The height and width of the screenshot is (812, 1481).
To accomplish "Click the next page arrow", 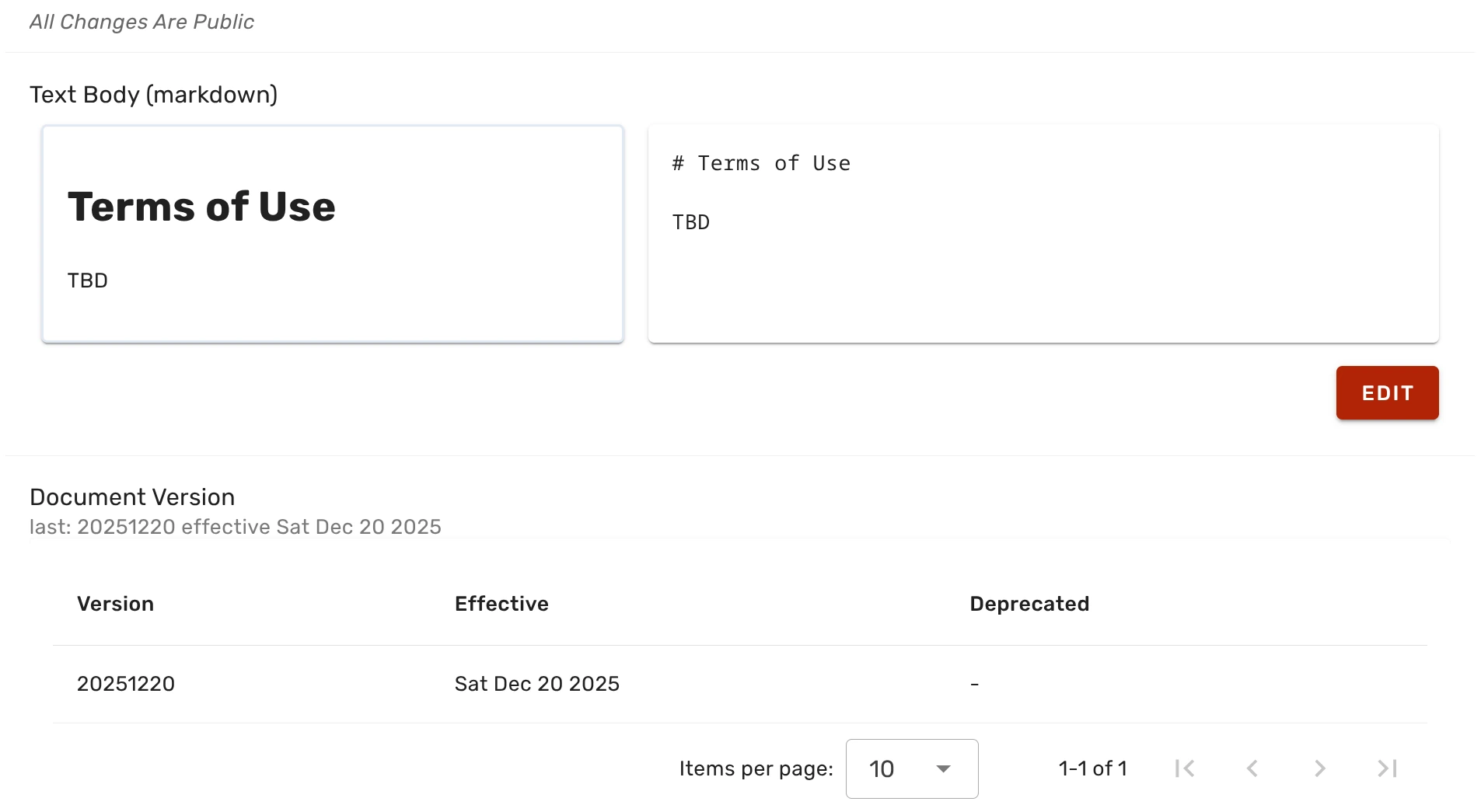I will tap(1320, 768).
